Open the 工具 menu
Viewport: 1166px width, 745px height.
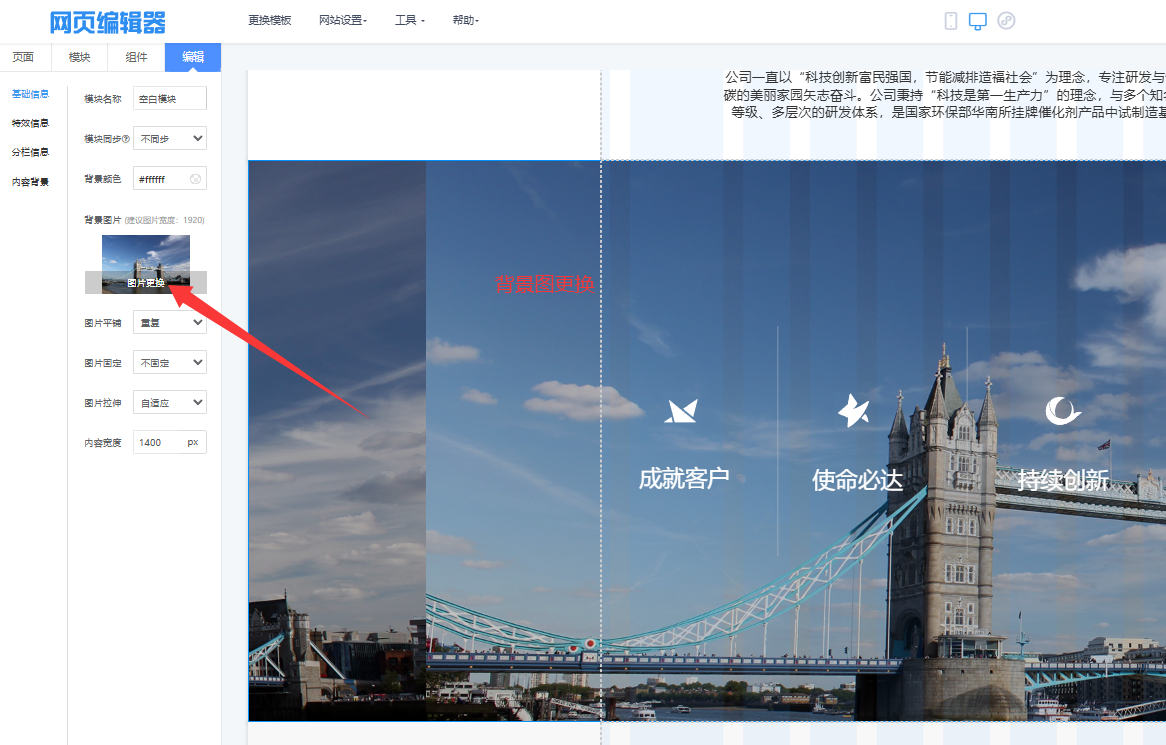click(x=410, y=20)
